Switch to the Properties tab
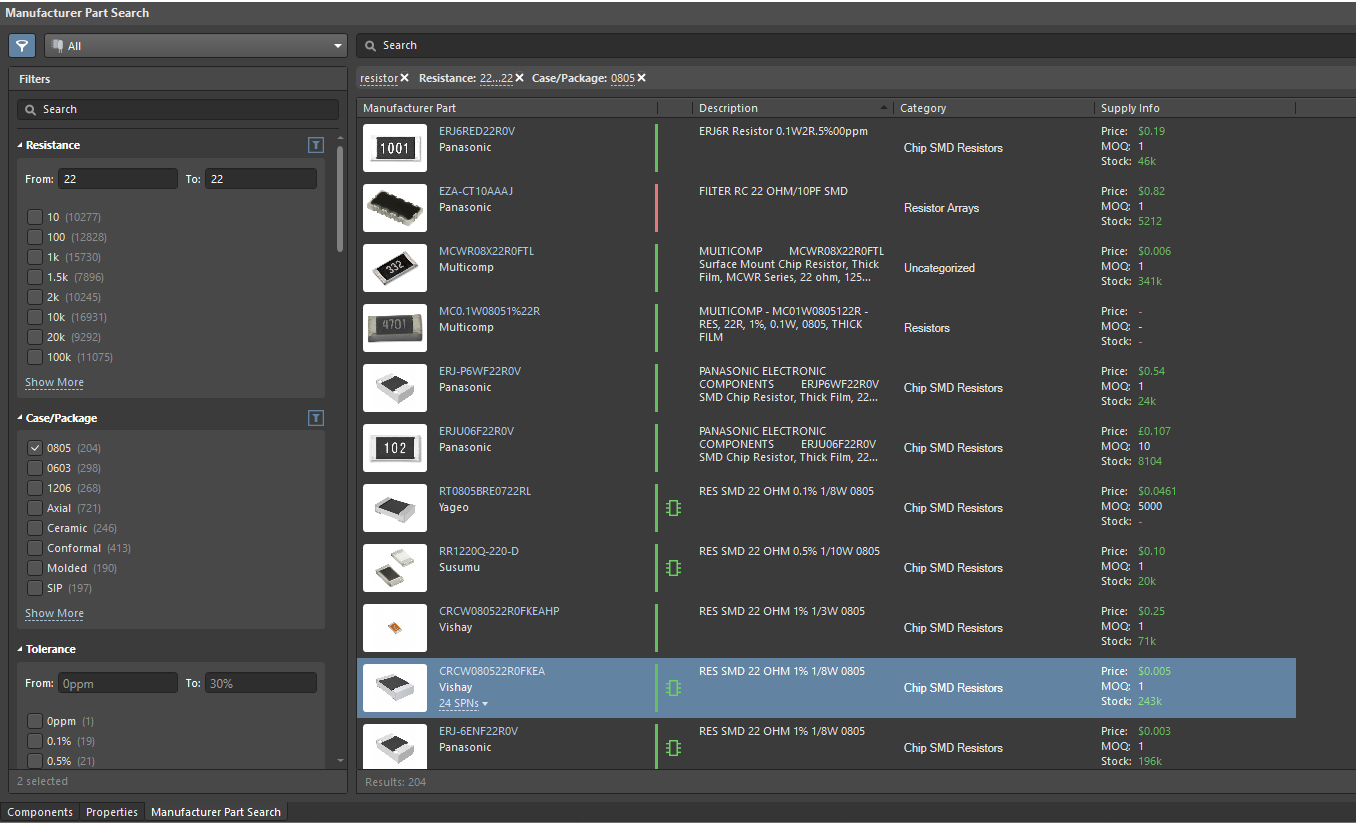 pos(112,812)
